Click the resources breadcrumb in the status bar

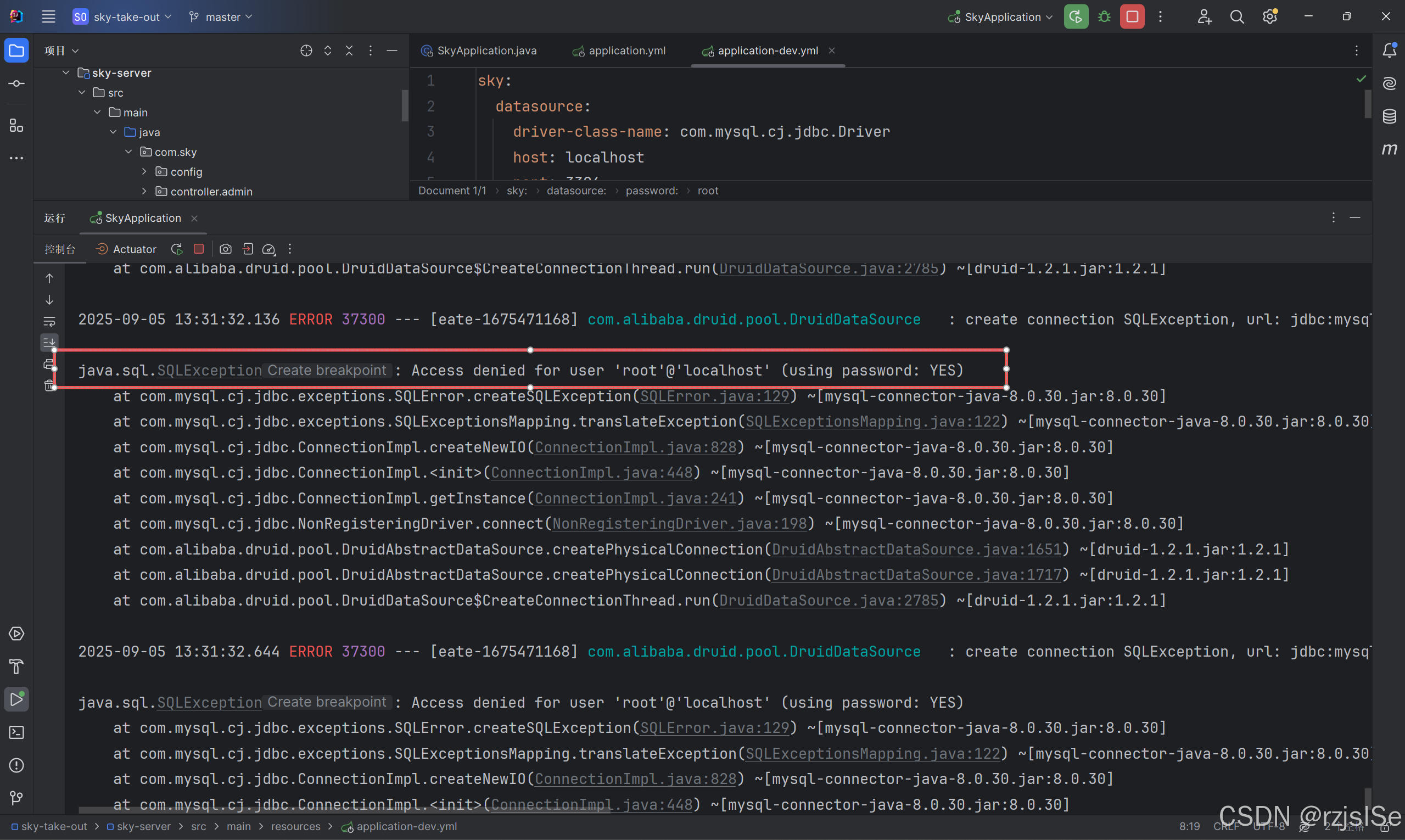296,826
